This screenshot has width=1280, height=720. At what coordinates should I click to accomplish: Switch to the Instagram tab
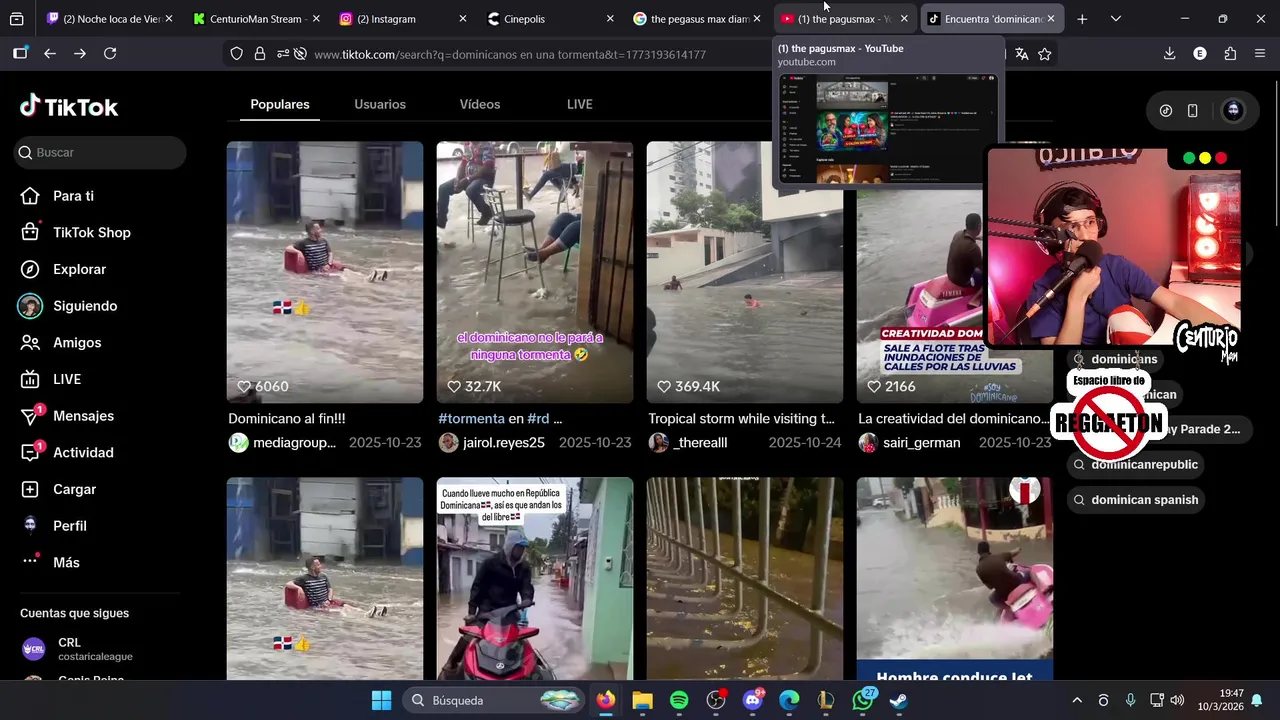click(x=403, y=19)
